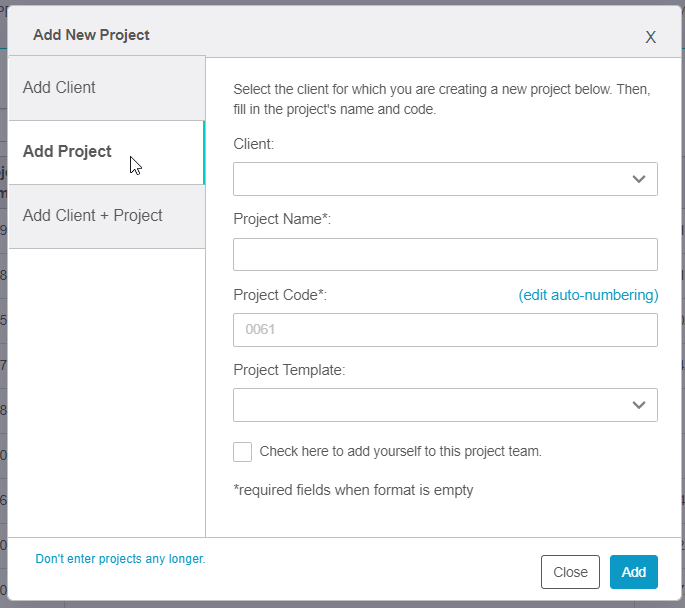Screen dimensions: 685x608
Task: Click the chevron arrow in Project Template field
Action: tap(639, 405)
